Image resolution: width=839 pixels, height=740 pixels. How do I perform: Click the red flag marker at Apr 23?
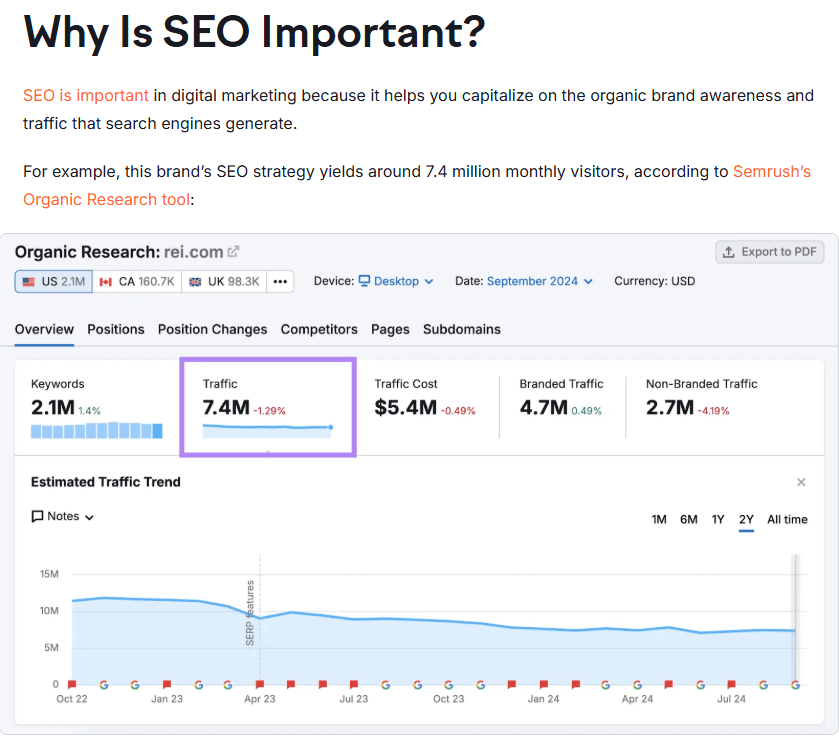(x=260, y=684)
